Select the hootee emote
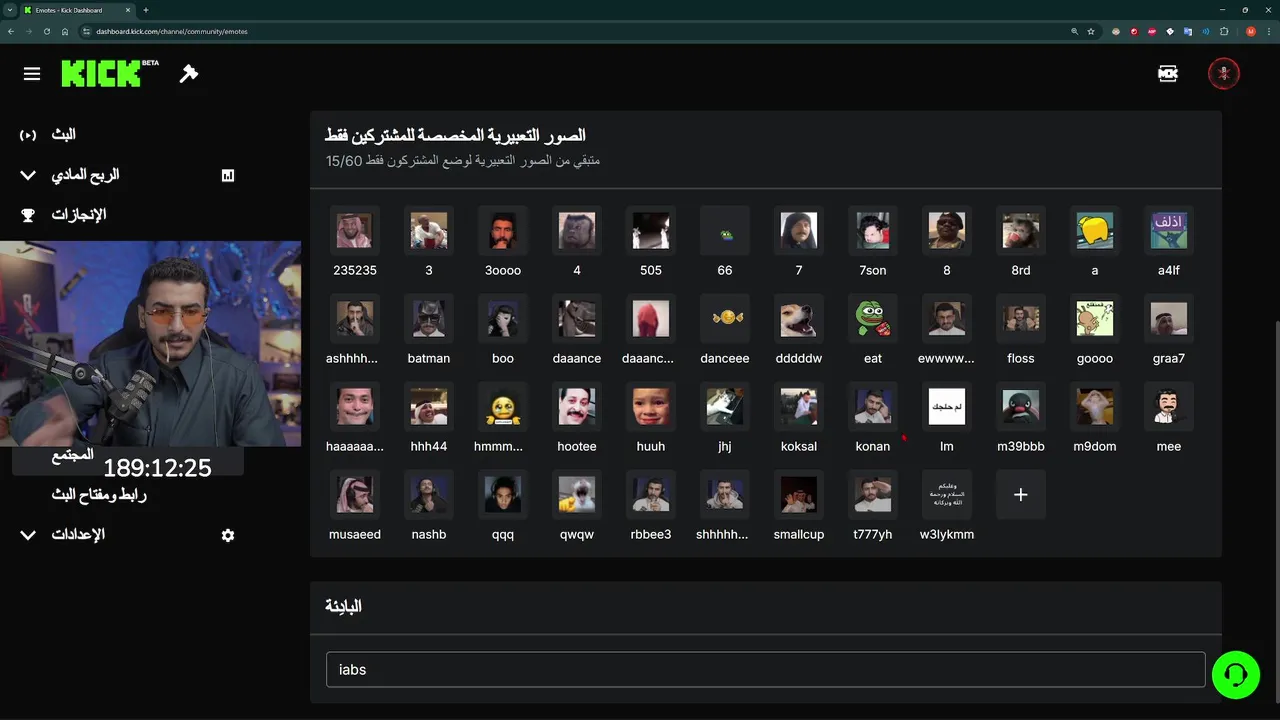Image resolution: width=1280 pixels, height=720 pixels. (577, 407)
